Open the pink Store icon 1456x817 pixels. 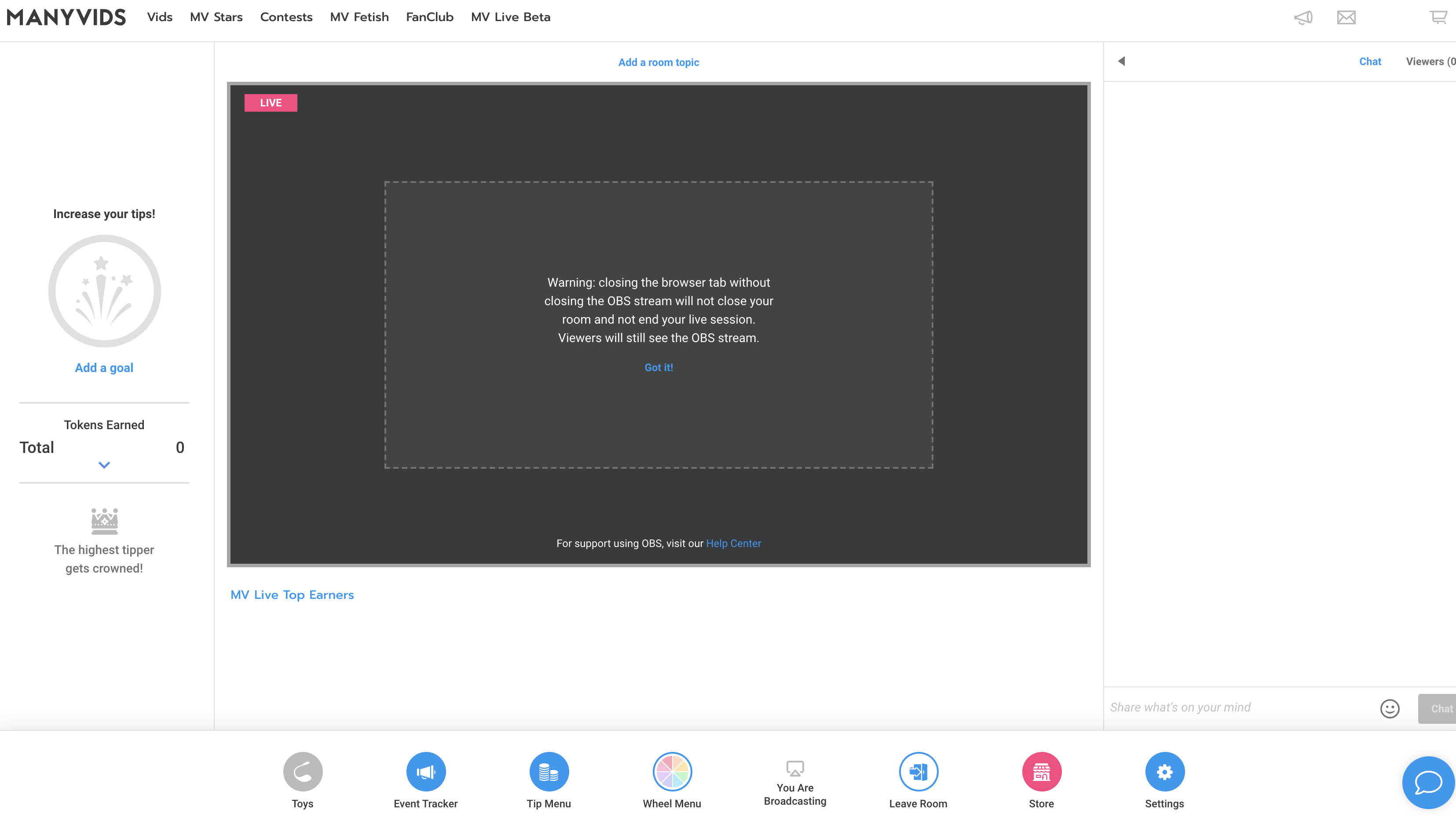click(1041, 771)
